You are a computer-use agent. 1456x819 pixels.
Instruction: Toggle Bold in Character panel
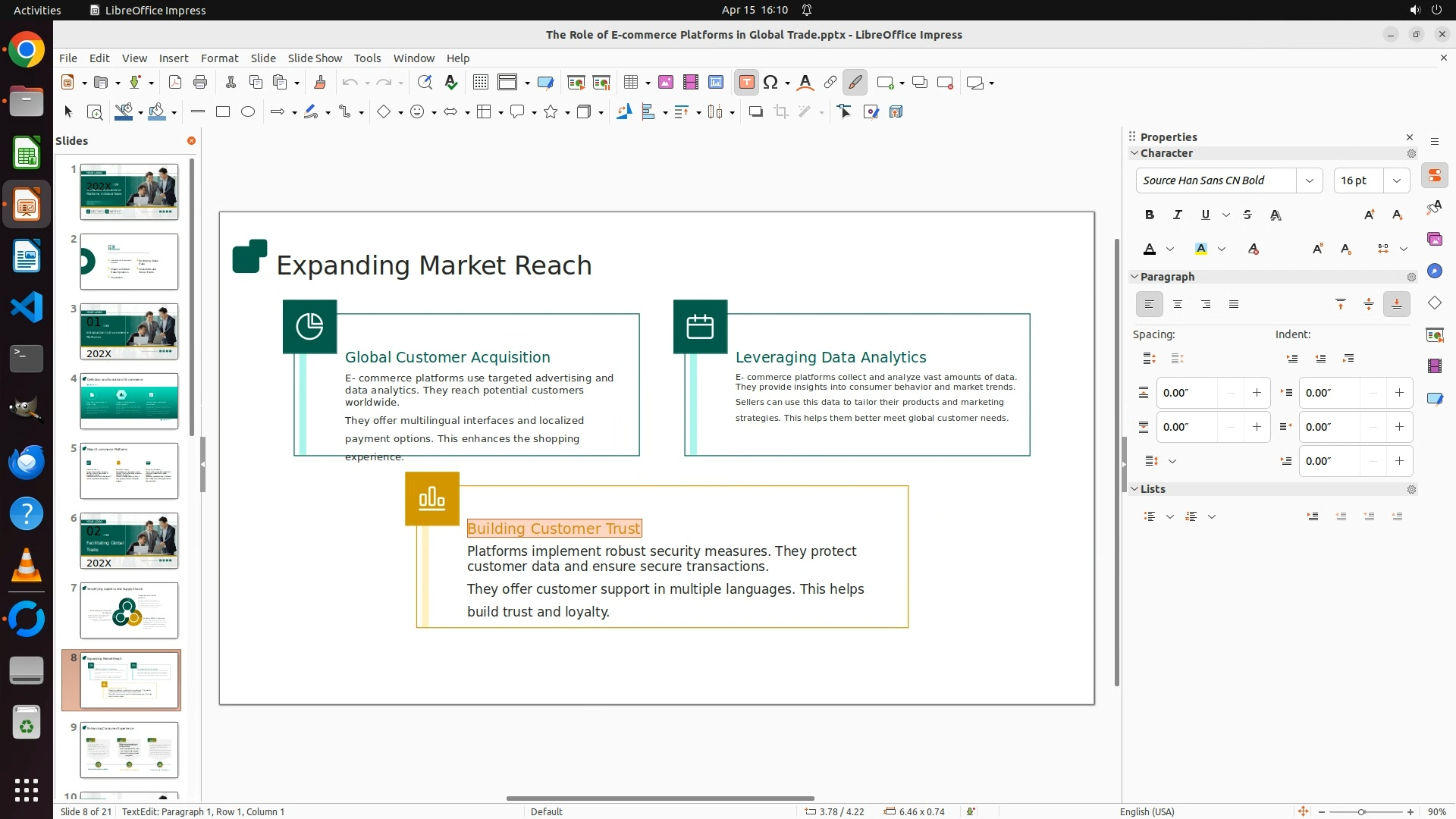[x=1150, y=215]
